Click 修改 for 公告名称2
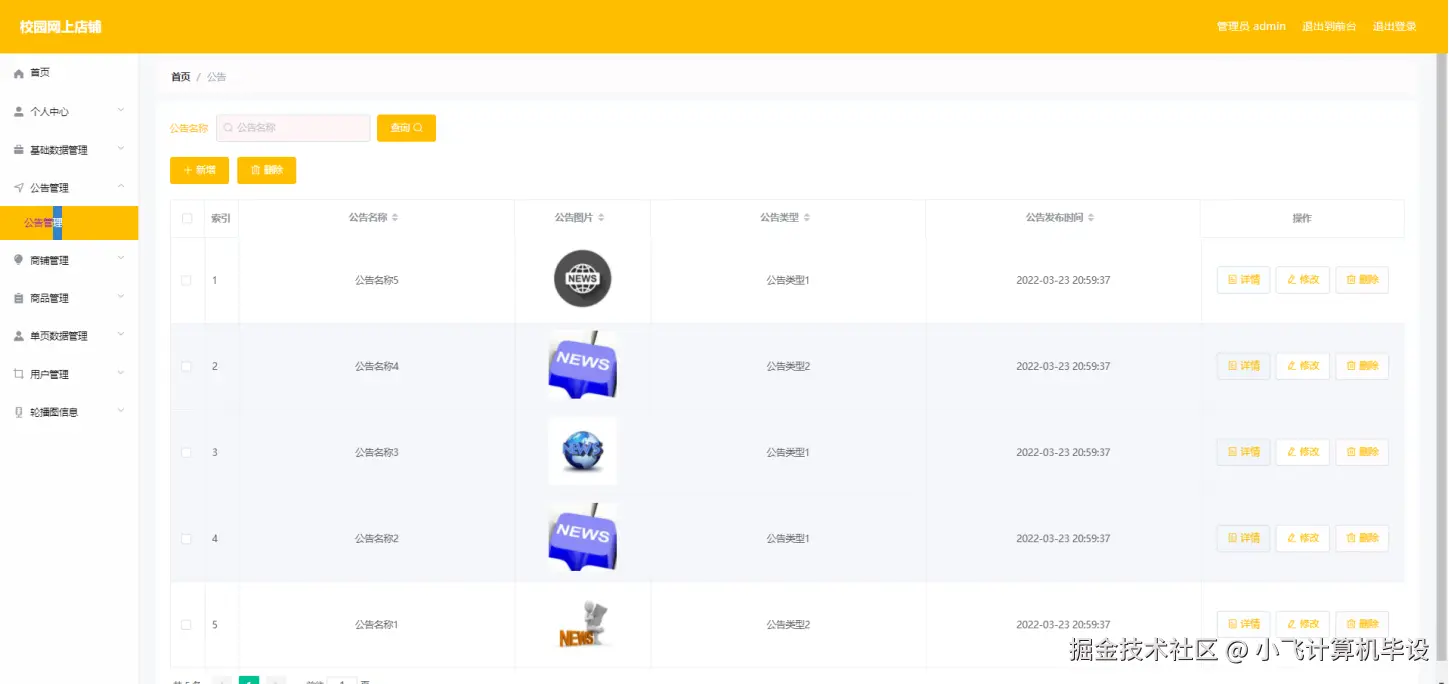The width and height of the screenshot is (1450, 684). (1303, 538)
